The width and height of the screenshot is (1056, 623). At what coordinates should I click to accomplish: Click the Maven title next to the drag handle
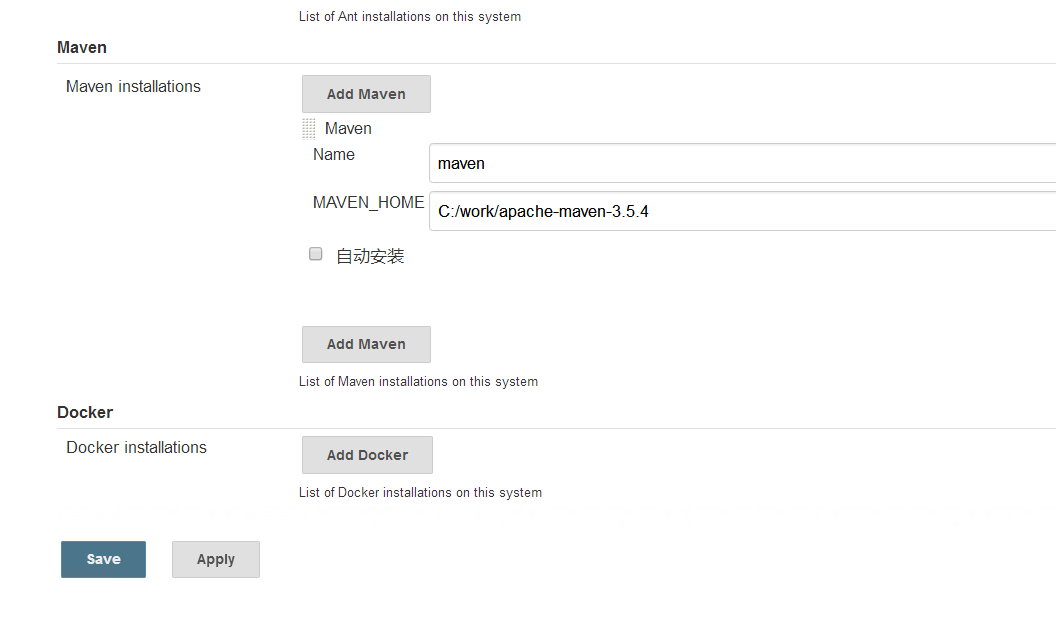point(348,129)
